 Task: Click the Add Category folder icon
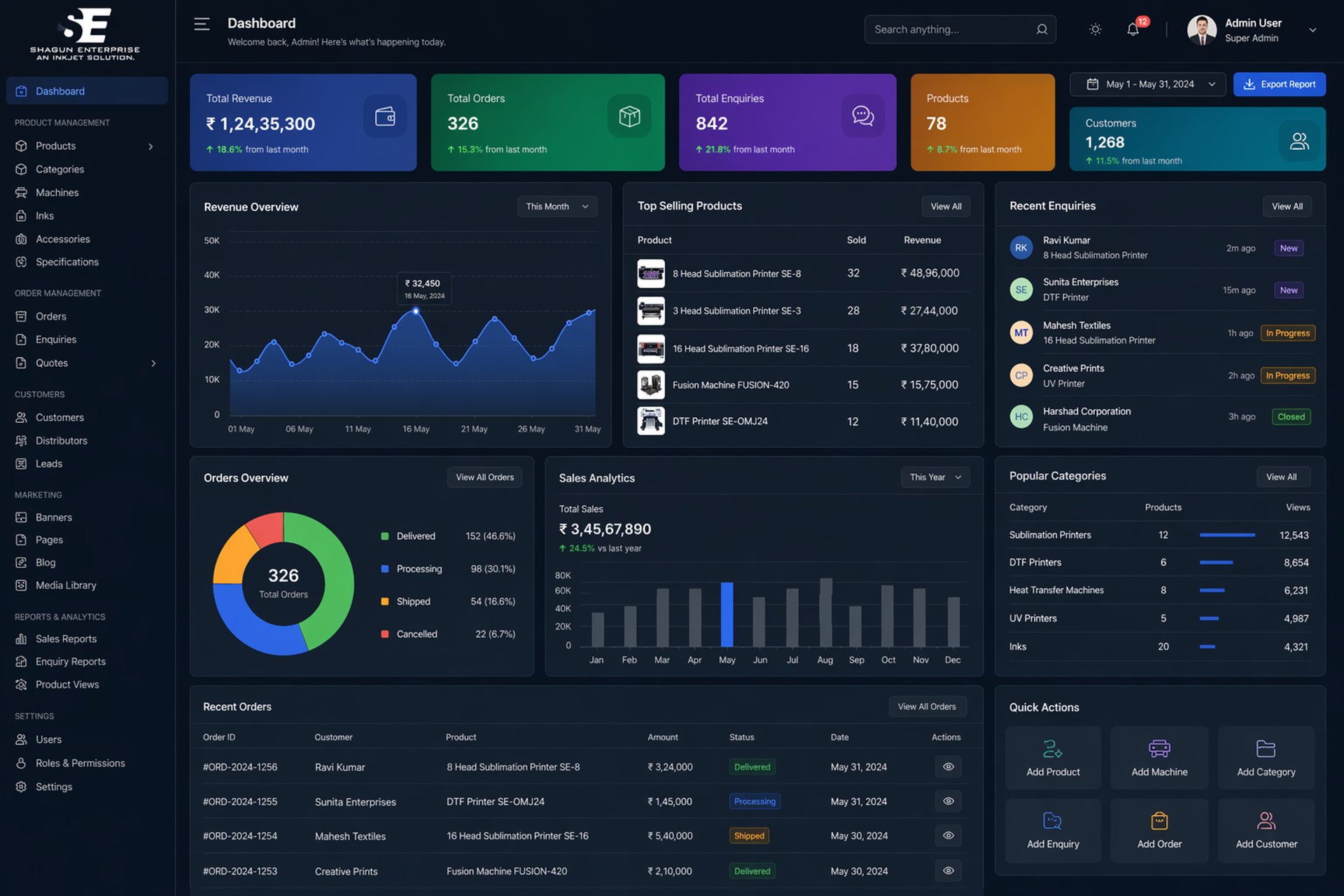[1266, 748]
